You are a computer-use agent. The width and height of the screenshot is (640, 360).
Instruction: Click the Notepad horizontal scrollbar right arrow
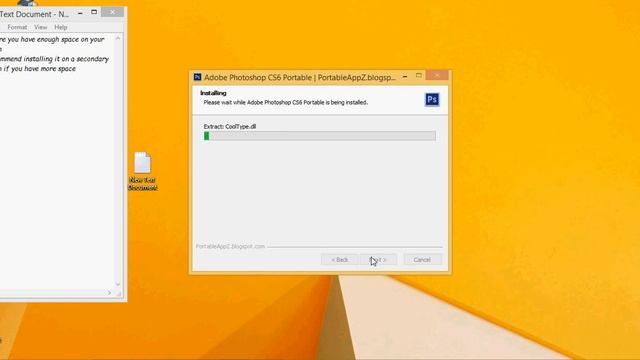[109, 293]
